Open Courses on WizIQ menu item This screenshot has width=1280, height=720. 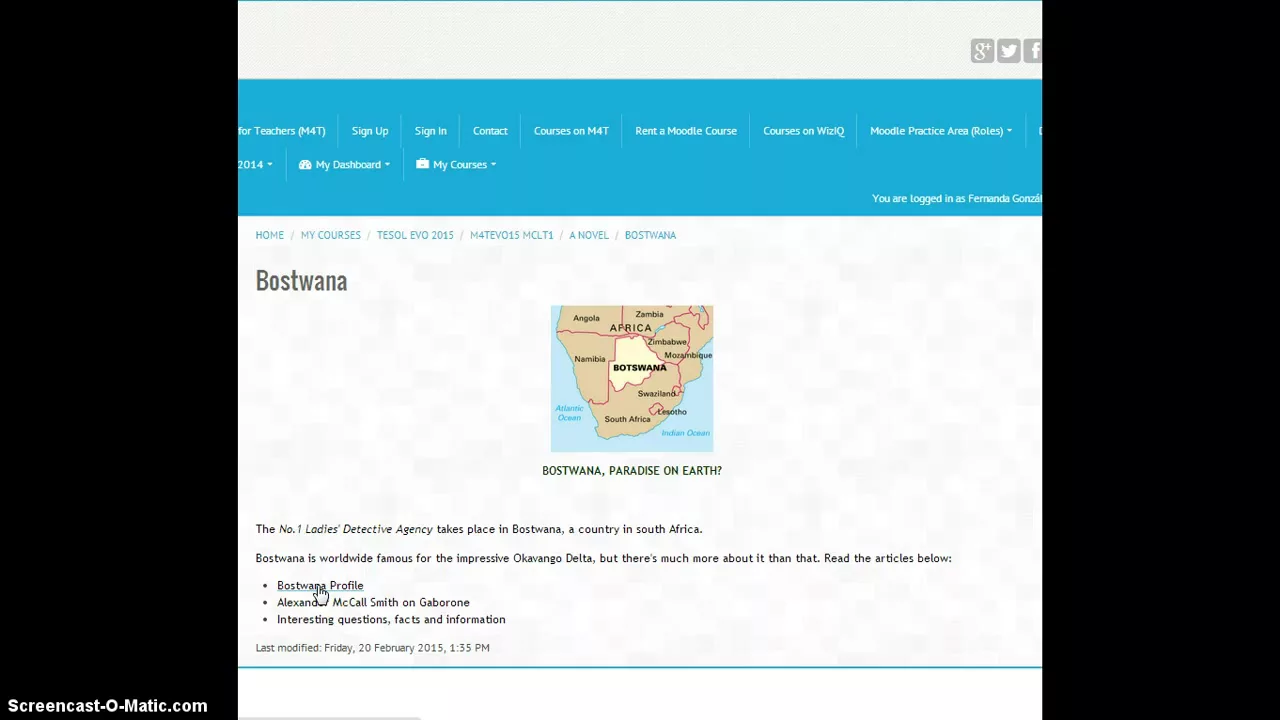(x=803, y=131)
